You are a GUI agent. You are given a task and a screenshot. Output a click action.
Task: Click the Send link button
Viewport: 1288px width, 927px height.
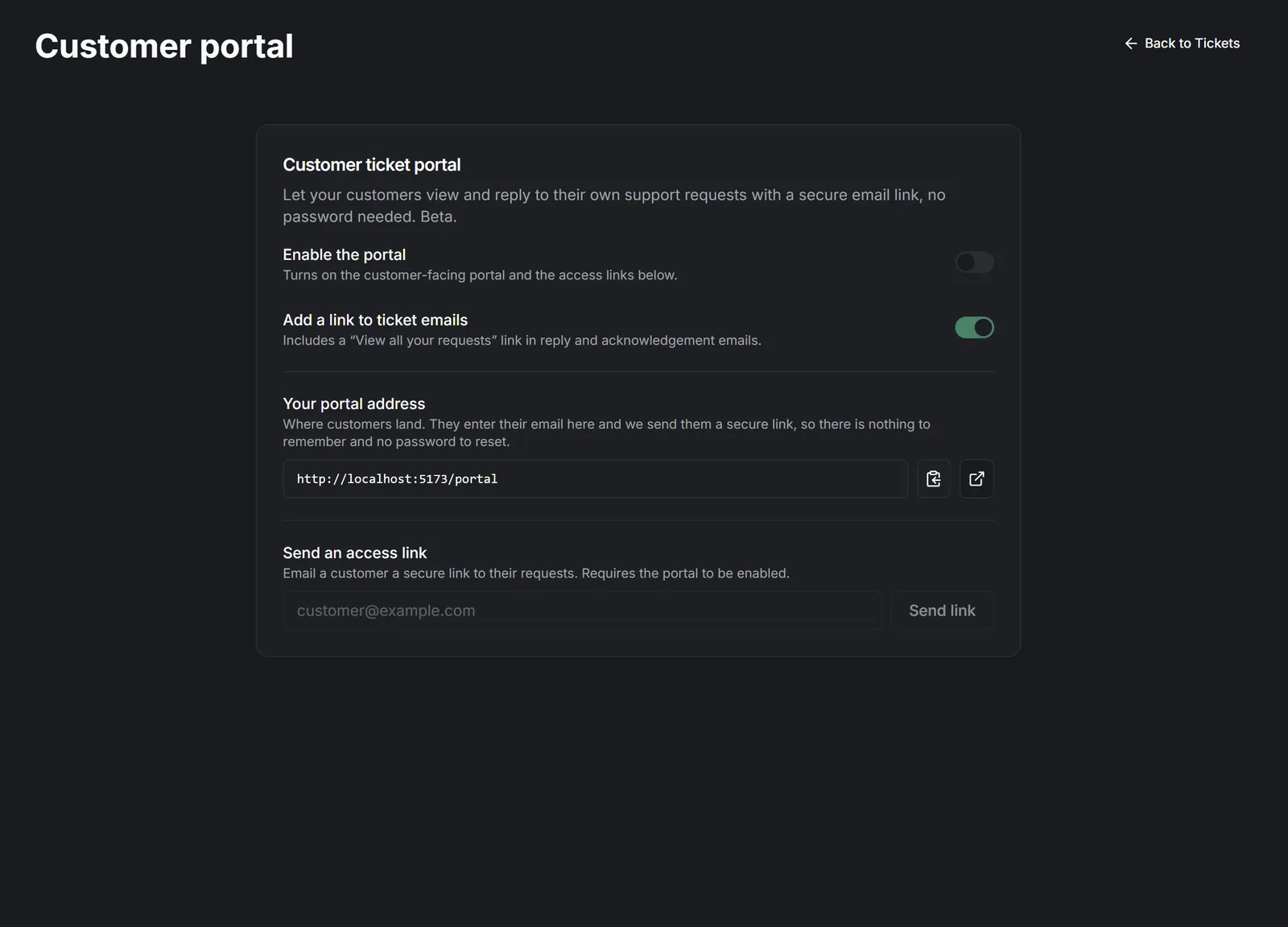click(x=942, y=610)
